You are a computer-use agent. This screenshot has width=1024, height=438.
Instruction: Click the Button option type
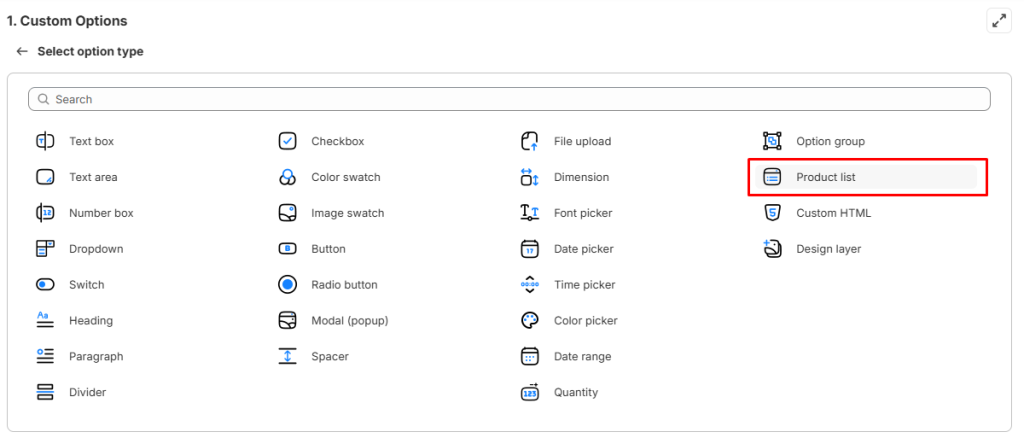pyautogui.click(x=328, y=249)
